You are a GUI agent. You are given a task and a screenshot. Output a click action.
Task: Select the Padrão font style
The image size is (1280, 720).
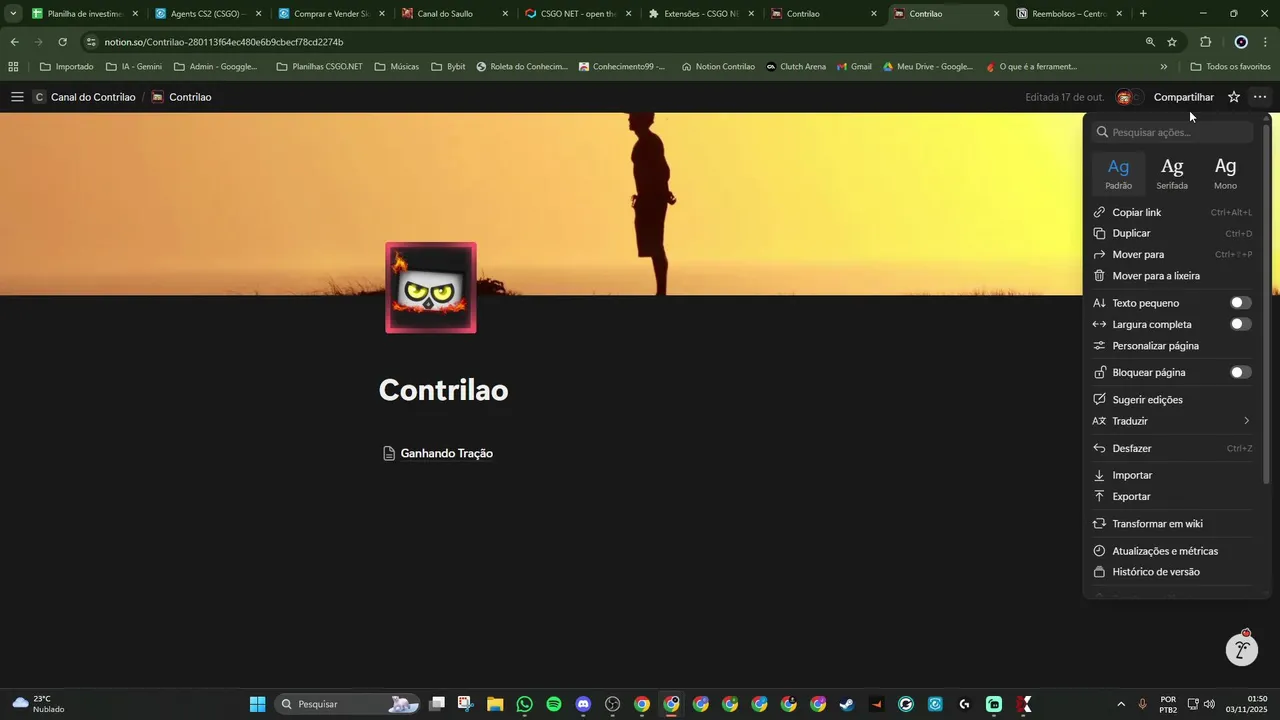click(1119, 173)
